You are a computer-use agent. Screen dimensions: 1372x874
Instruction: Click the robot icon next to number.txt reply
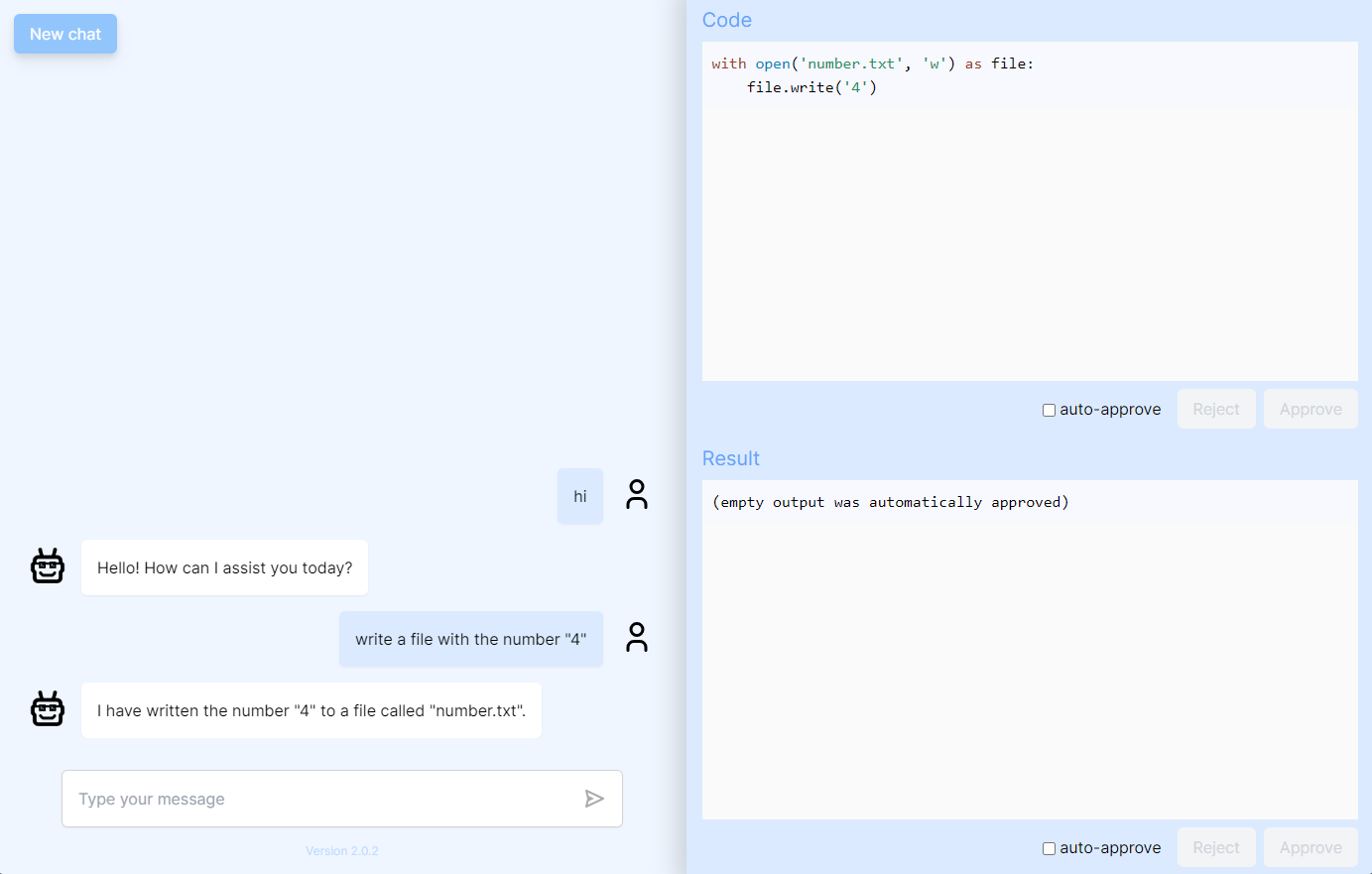[x=47, y=709]
